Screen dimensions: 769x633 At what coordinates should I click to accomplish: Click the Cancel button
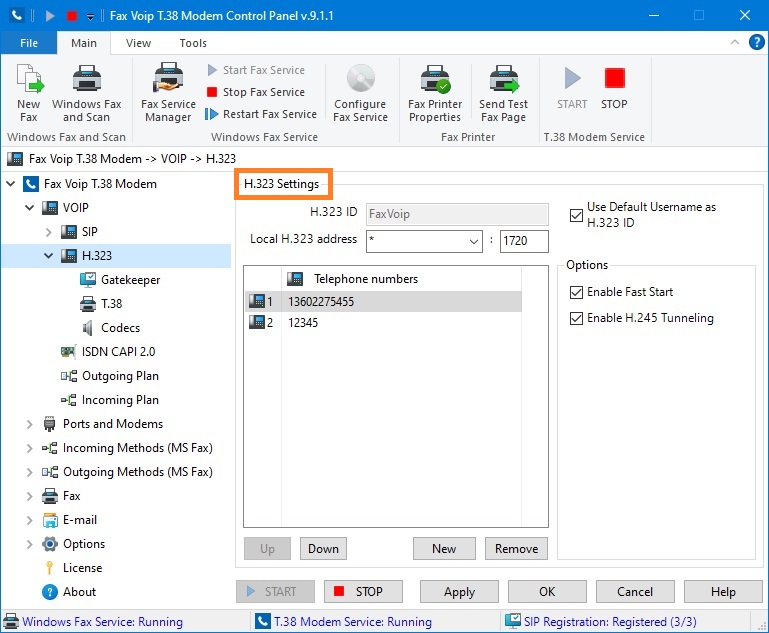635,592
